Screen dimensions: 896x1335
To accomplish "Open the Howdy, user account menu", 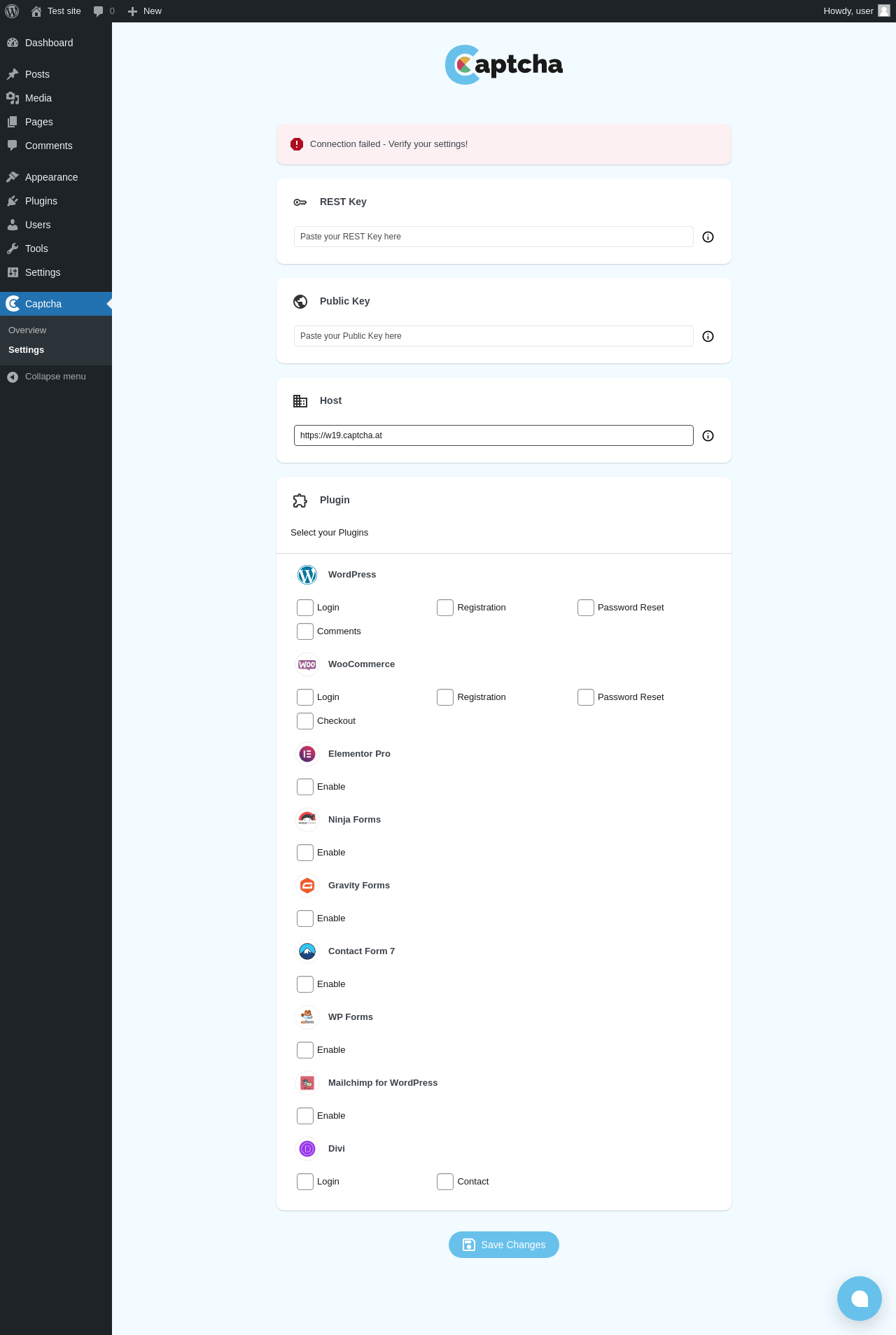I will [x=857, y=11].
